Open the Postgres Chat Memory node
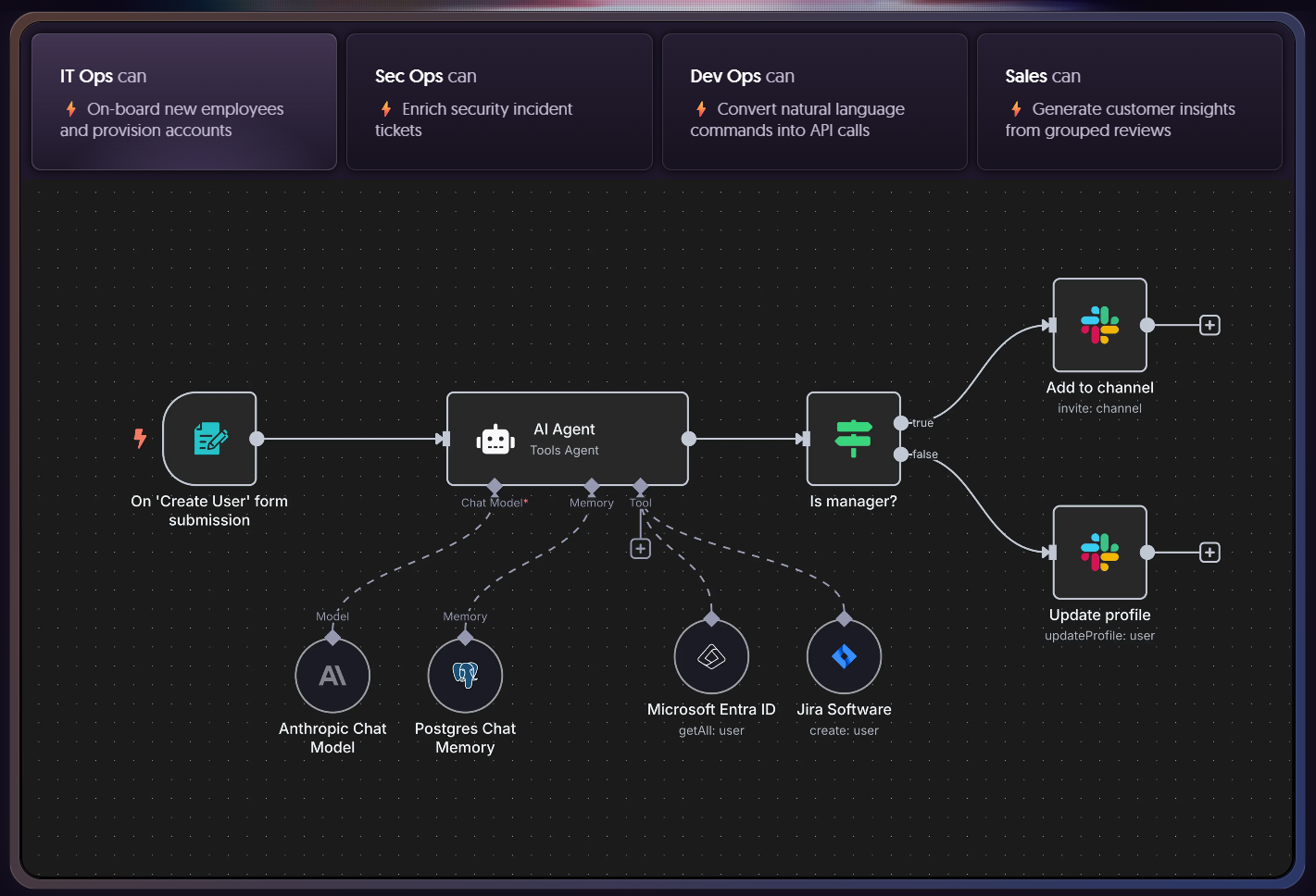The height and width of the screenshot is (896, 1316). pos(465,676)
